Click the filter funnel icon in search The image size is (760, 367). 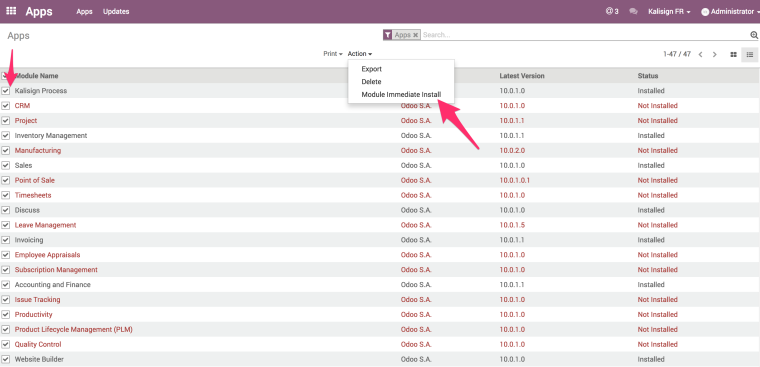click(x=387, y=35)
